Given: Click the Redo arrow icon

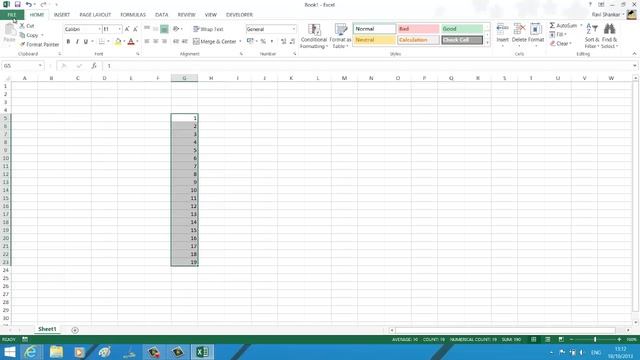Looking at the screenshot, I should [43, 4].
